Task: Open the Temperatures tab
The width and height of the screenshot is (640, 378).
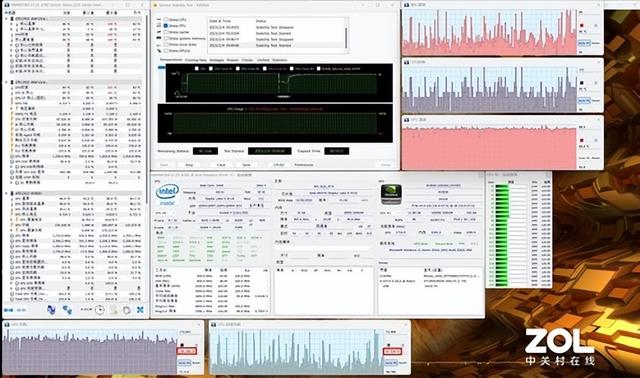Action: pyautogui.click(x=171, y=60)
